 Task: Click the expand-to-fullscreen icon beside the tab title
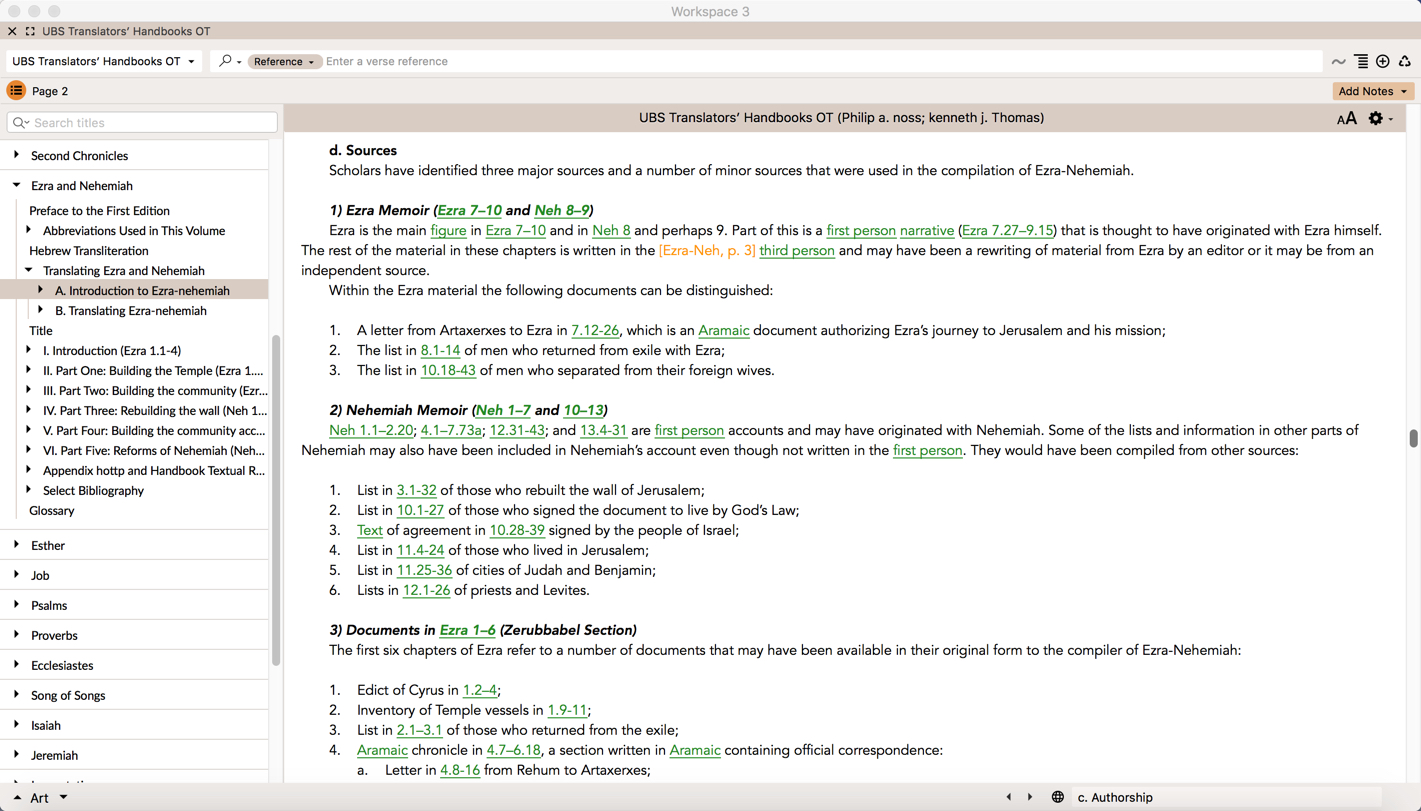30,31
